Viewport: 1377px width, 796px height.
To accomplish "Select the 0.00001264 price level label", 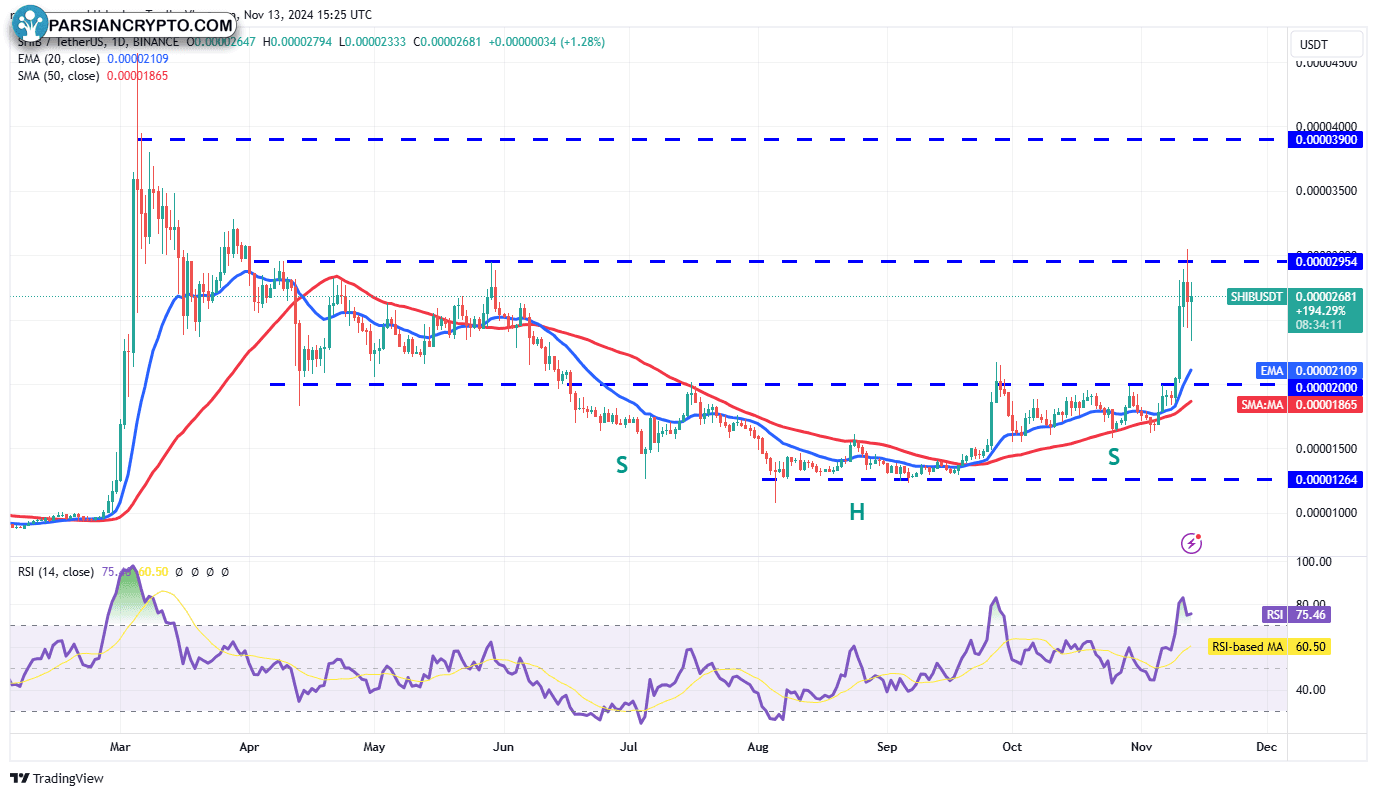I will pos(1326,480).
